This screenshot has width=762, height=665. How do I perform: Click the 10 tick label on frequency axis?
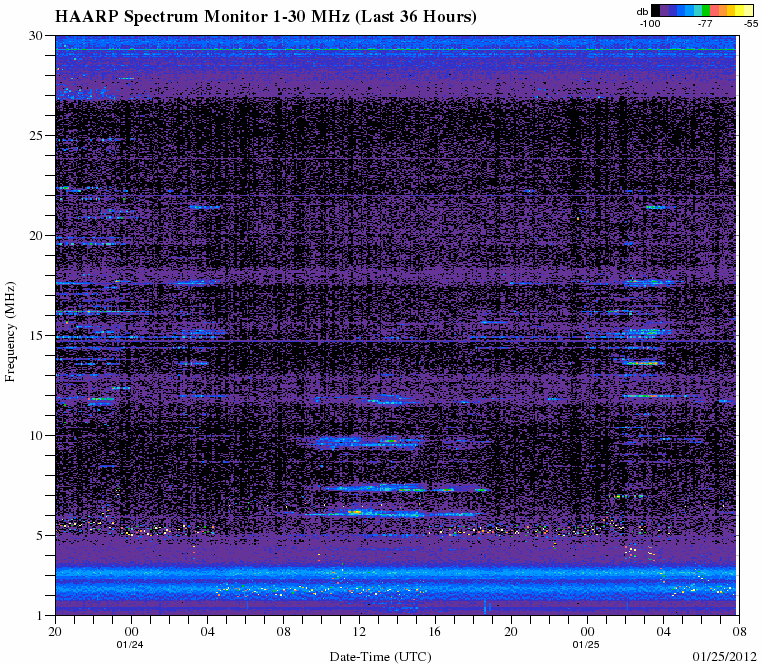tap(37, 436)
